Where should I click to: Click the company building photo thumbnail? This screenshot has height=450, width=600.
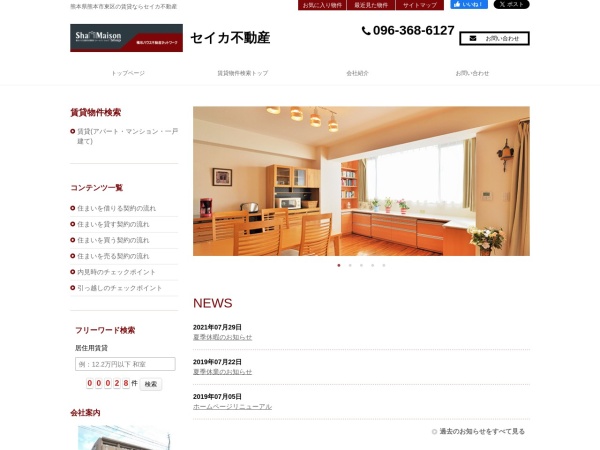[x=124, y=438]
